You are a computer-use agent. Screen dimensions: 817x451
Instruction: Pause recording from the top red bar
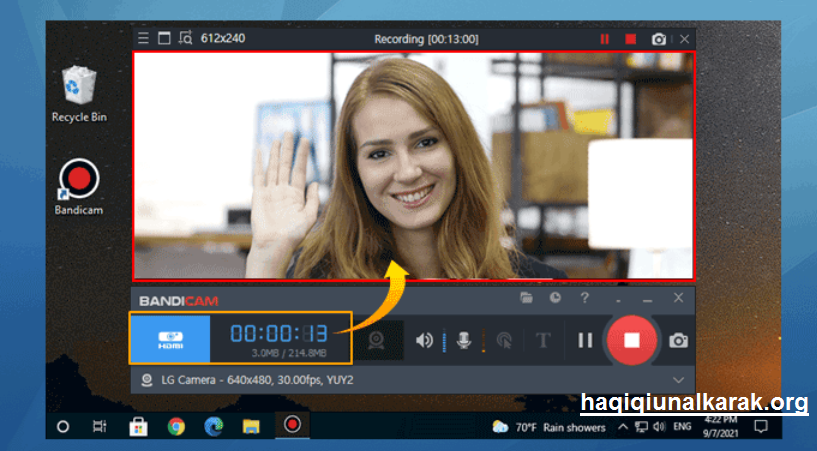[604, 39]
